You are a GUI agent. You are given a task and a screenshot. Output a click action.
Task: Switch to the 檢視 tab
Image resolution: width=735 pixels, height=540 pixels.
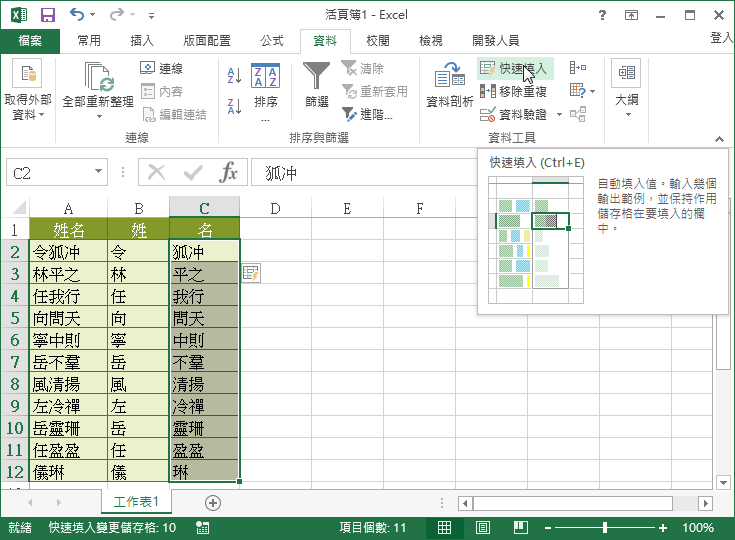[x=431, y=41]
